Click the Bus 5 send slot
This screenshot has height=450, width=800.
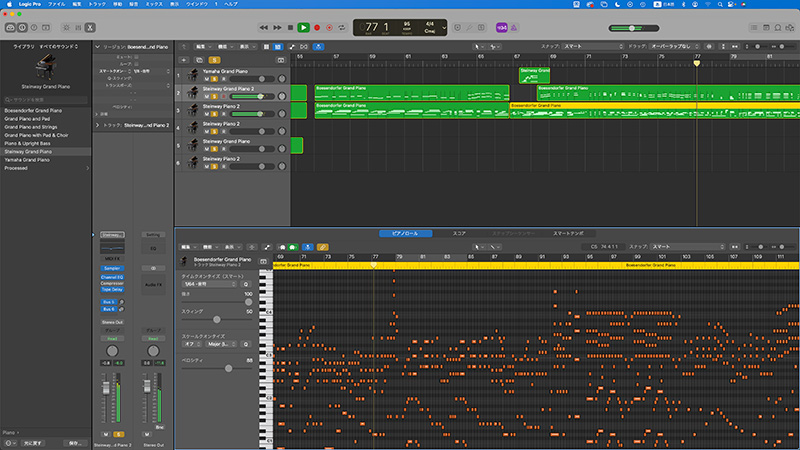[109, 302]
